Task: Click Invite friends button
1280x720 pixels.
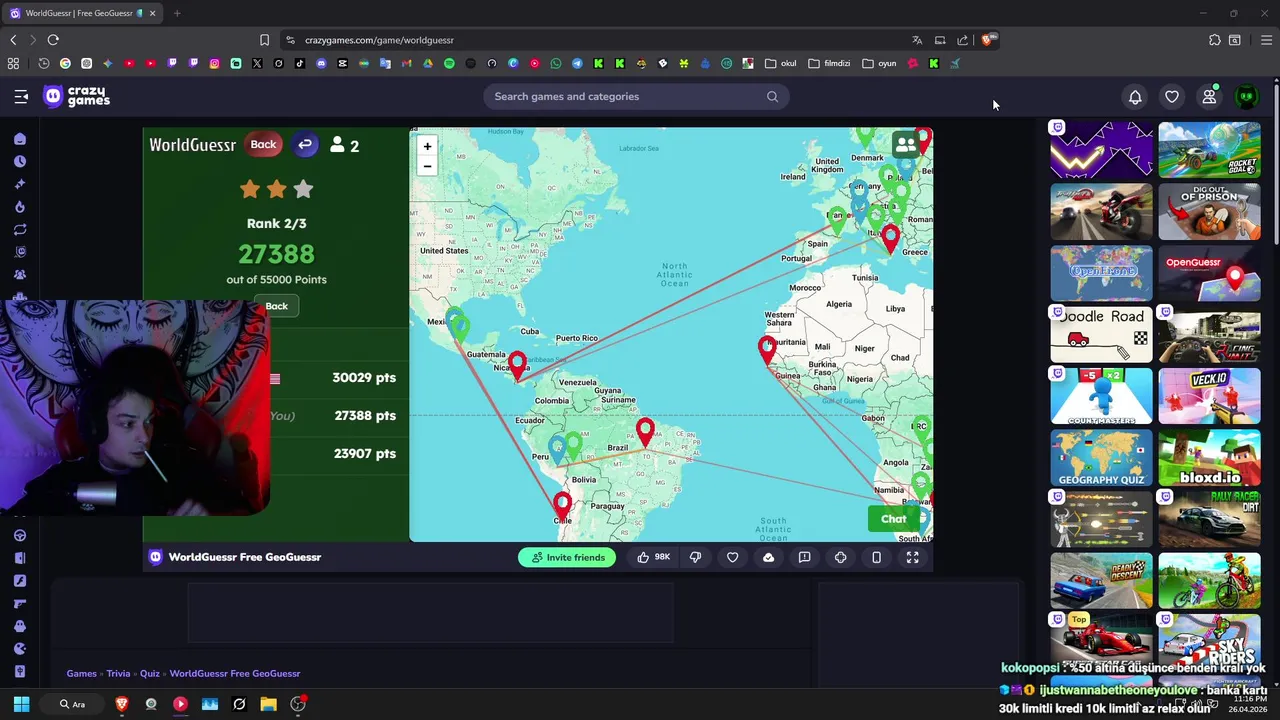Action: 568,557
